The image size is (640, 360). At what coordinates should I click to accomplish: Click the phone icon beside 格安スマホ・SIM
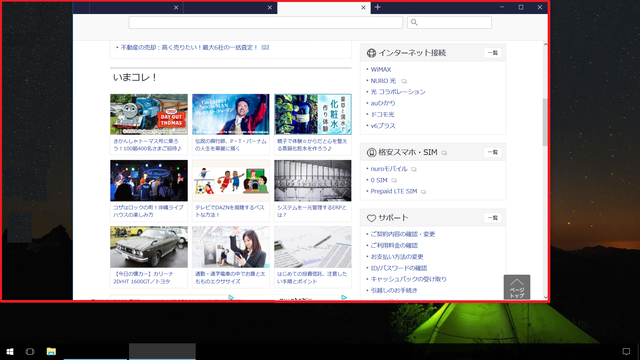[371, 152]
